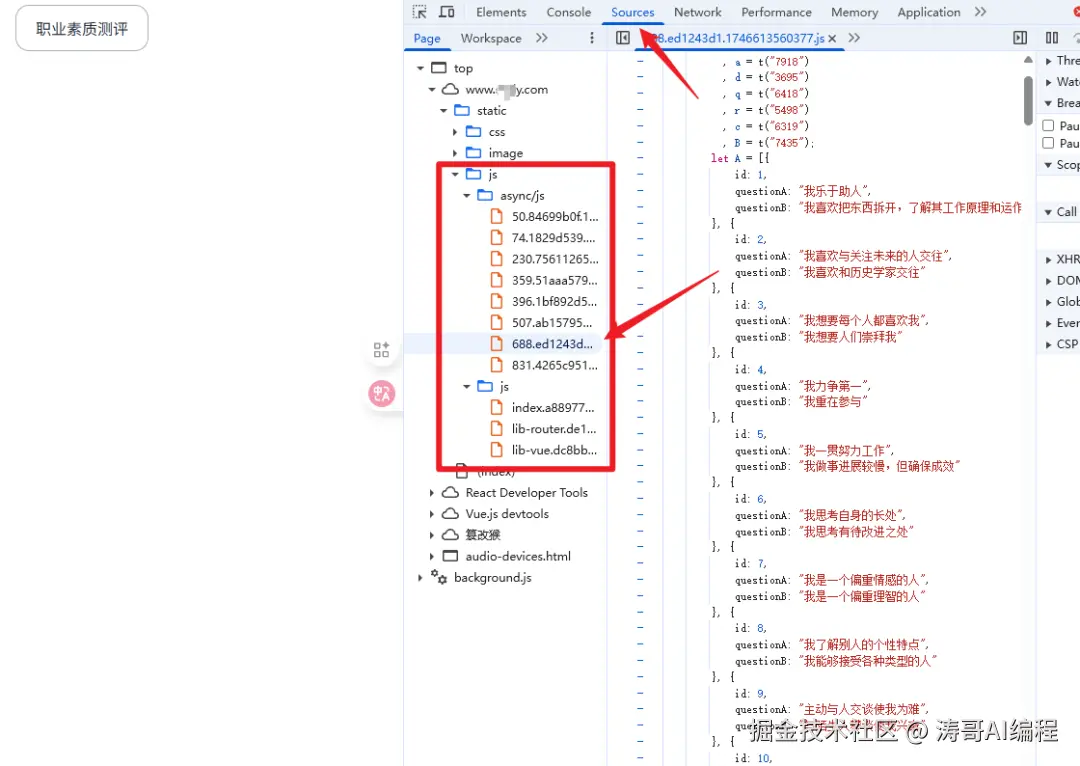
Task: Click the top frame window icon
Action: [439, 68]
